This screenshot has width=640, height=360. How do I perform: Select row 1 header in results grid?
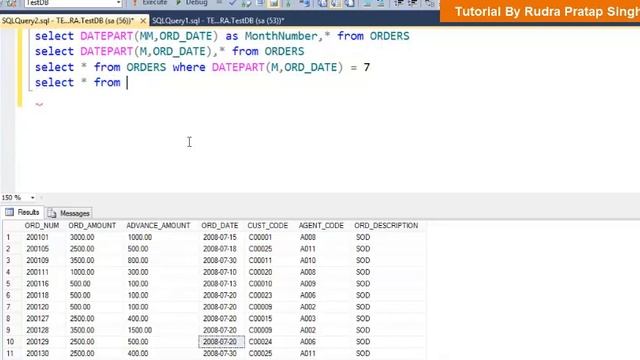tap(8, 237)
